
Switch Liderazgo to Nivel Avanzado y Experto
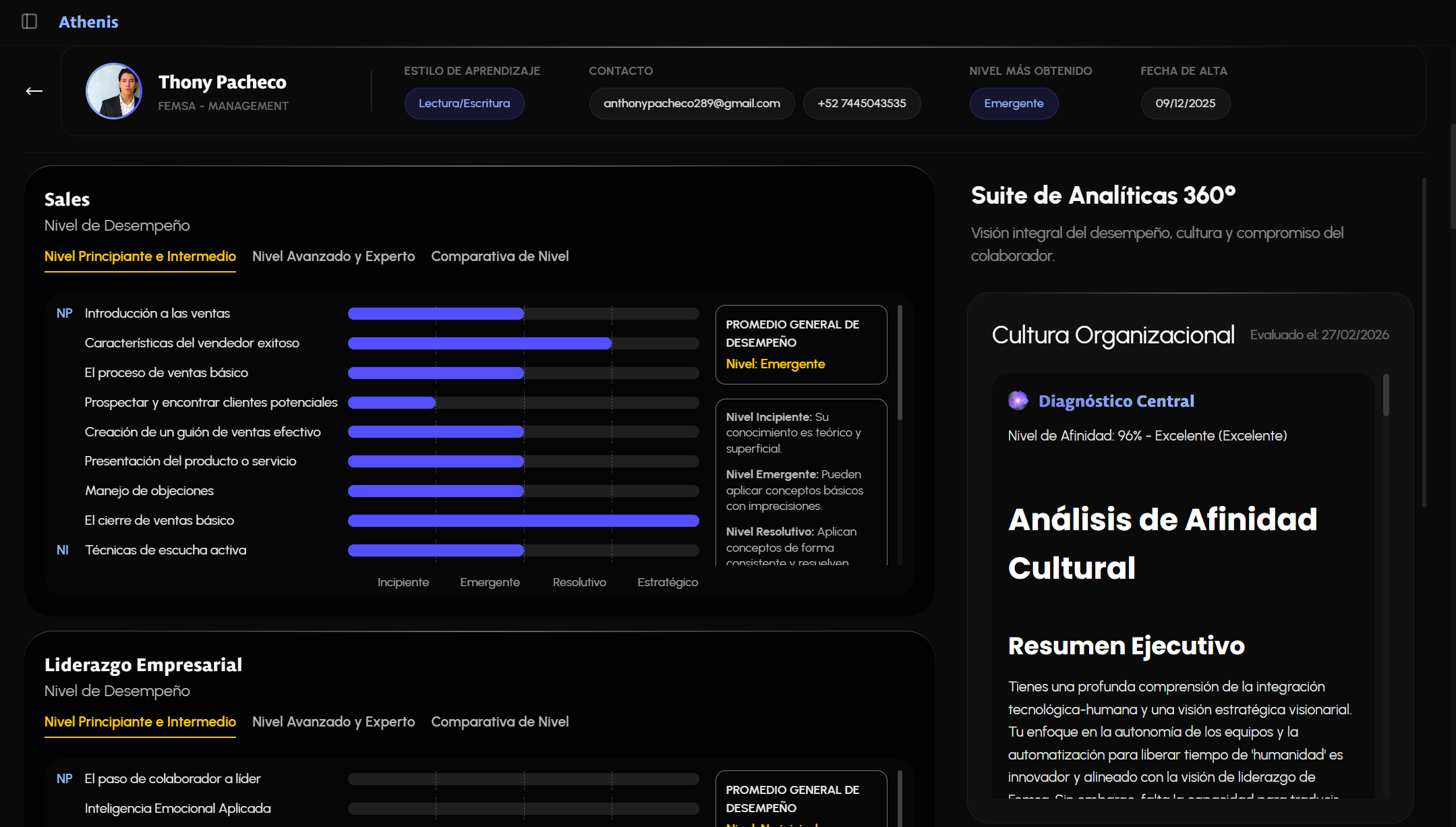click(333, 722)
